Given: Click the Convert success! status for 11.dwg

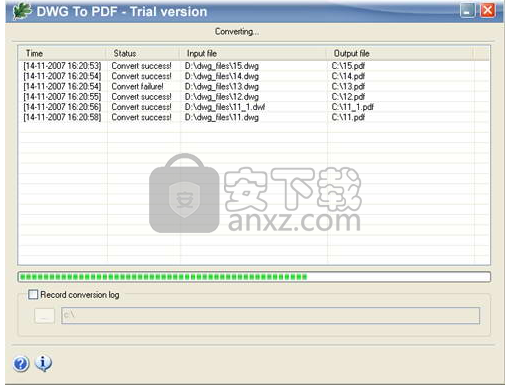Looking at the screenshot, I should [141, 117].
